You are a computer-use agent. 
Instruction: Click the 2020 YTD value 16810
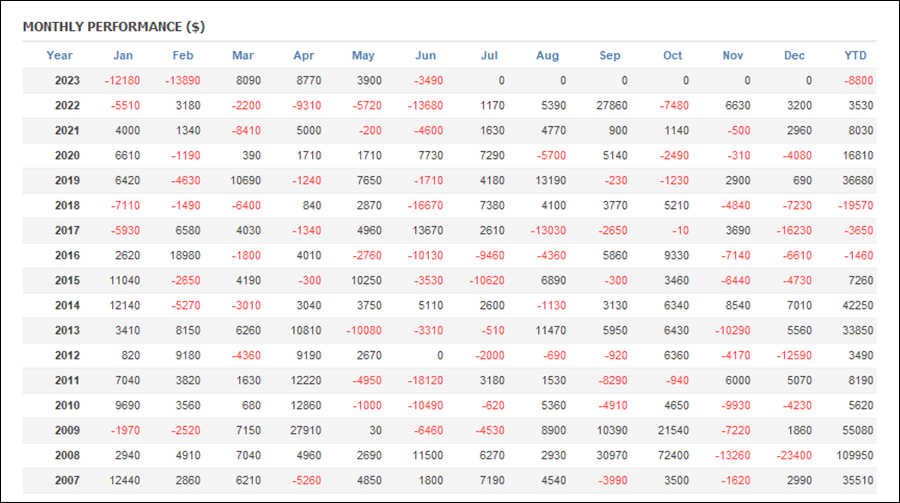[x=858, y=156]
